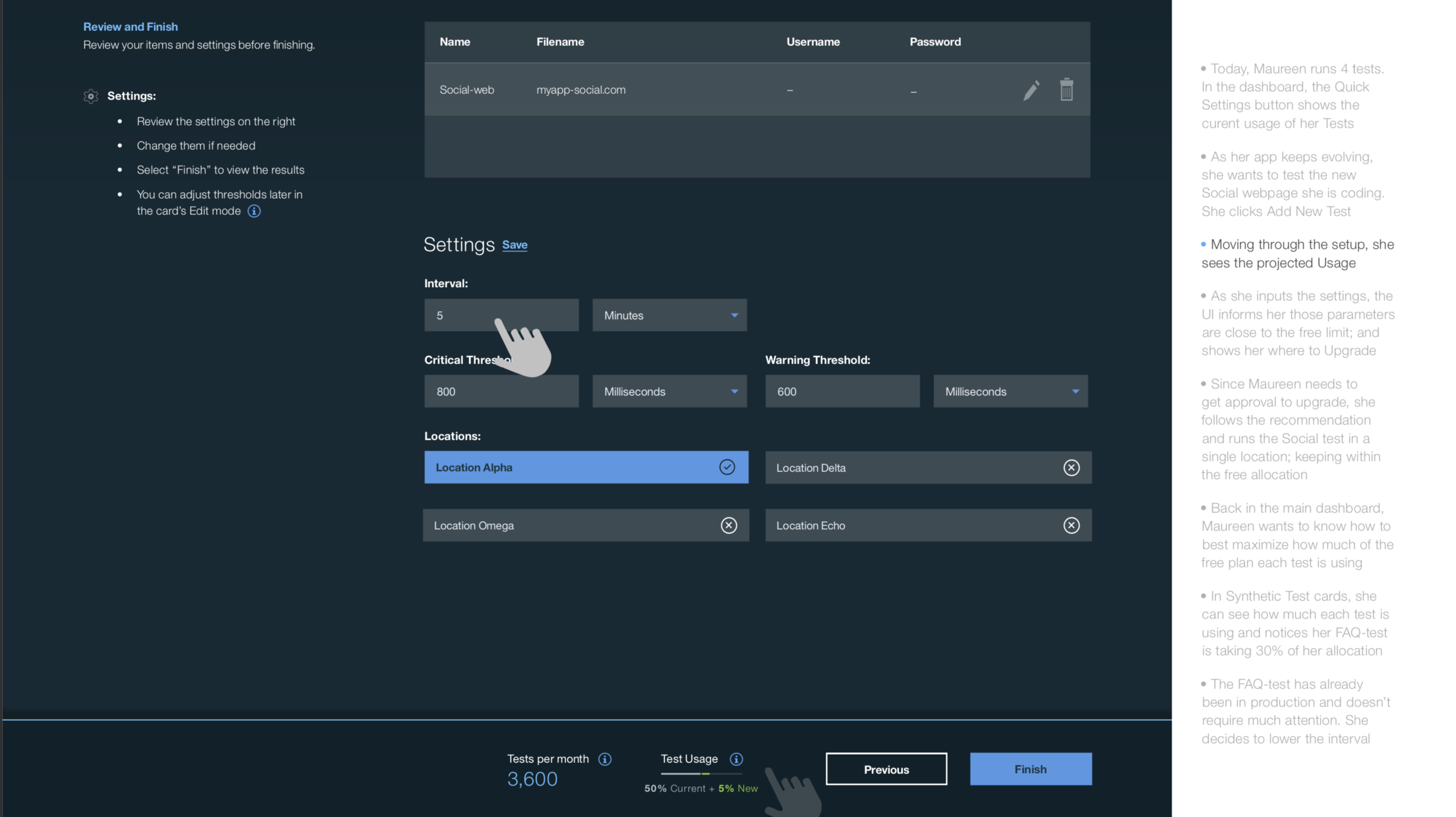
Task: Expand Warning Threshold Milliseconds dropdown
Action: pos(1010,391)
